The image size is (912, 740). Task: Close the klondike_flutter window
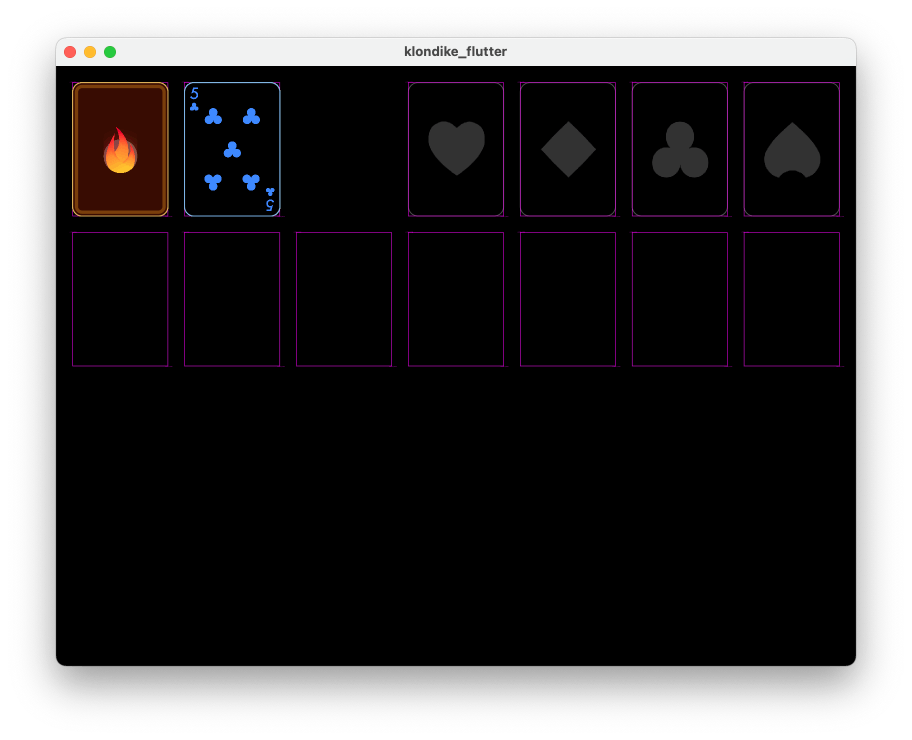pos(70,52)
